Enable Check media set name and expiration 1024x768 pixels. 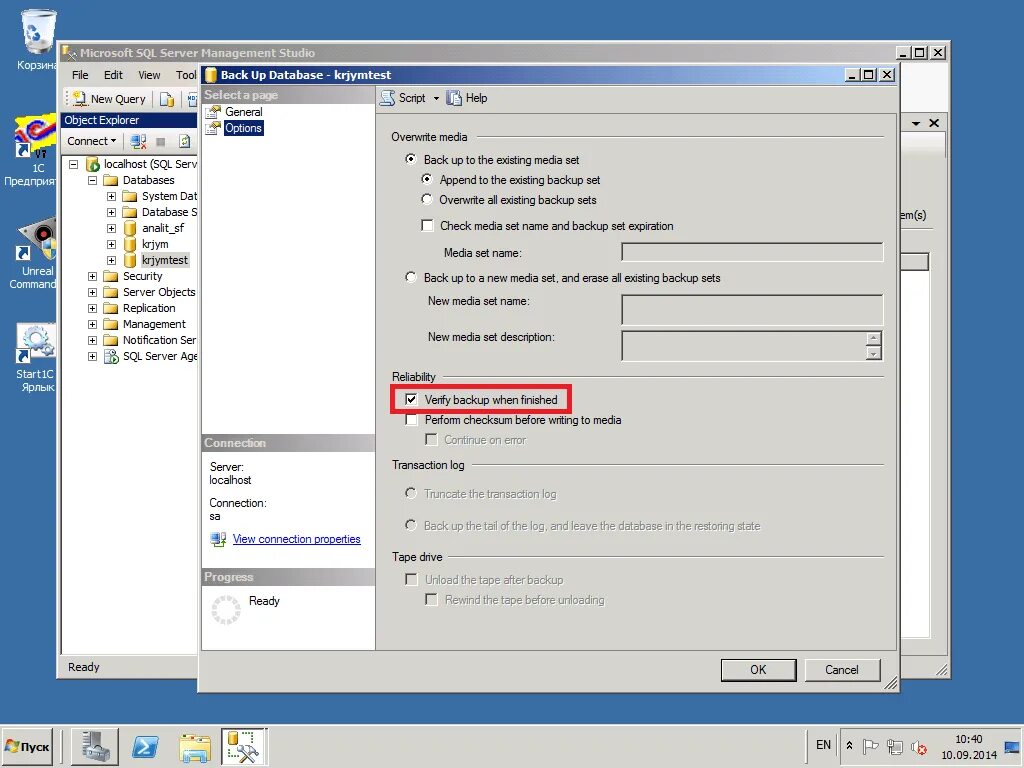pos(427,225)
